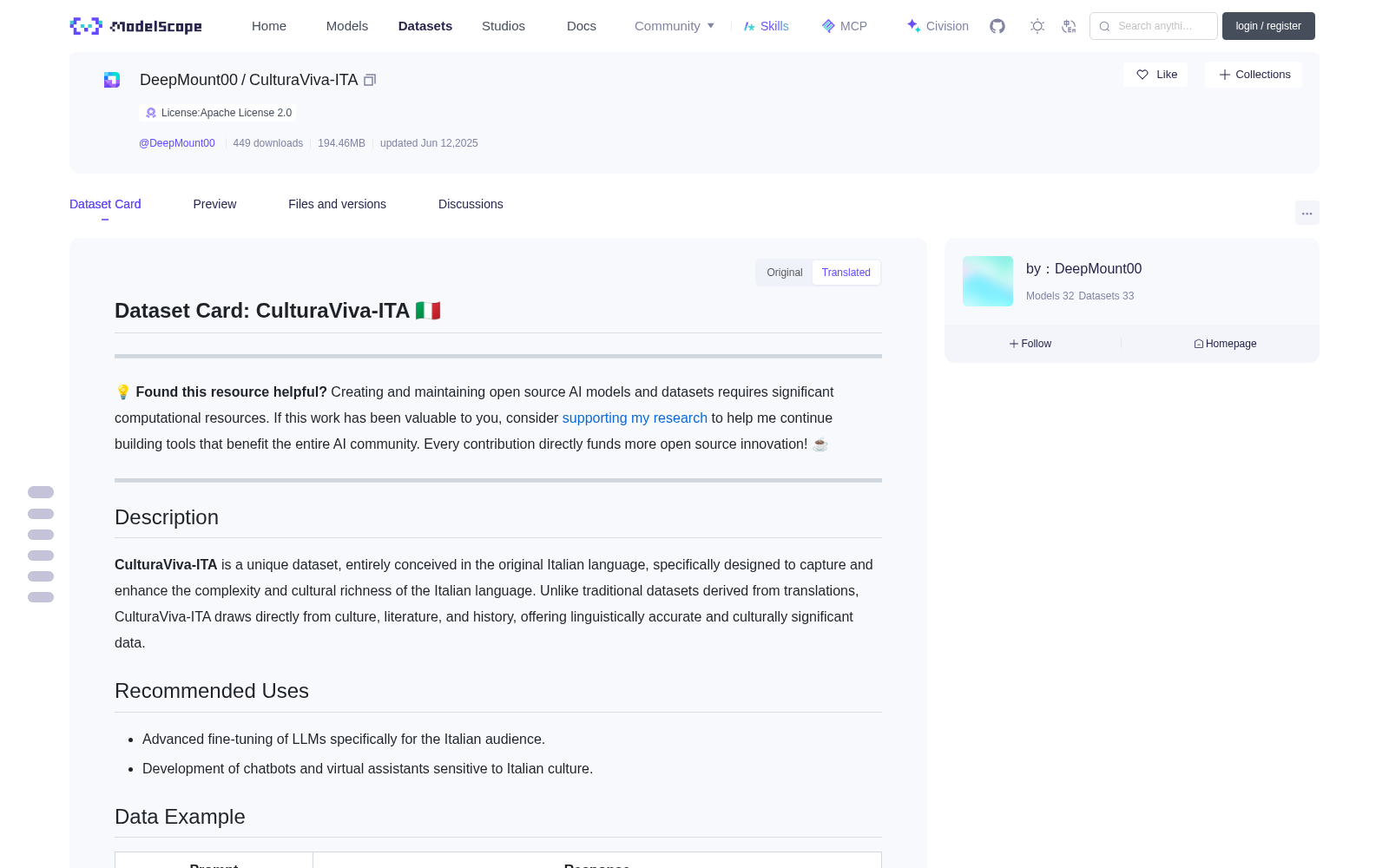Screen dimensions: 1389x868
Task: Open the author's Homepage link
Action: click(1225, 344)
